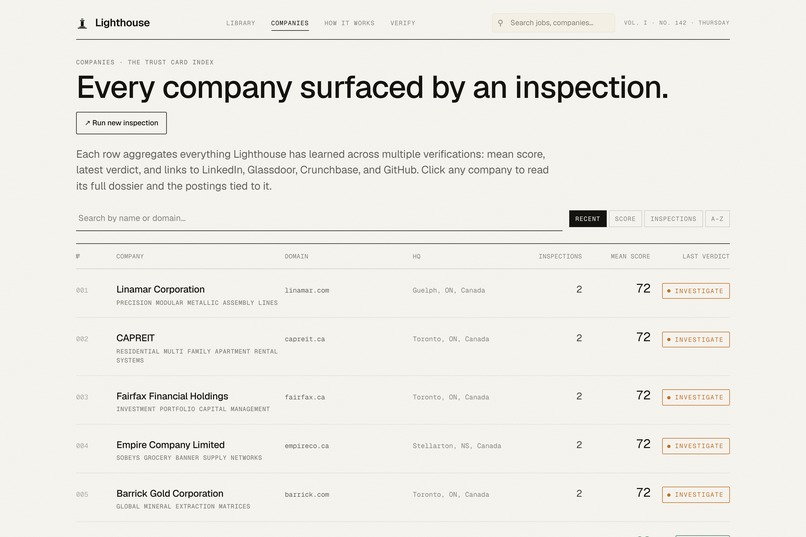Click the Inspections column header
Screen dimensions: 806x537
coord(560,256)
